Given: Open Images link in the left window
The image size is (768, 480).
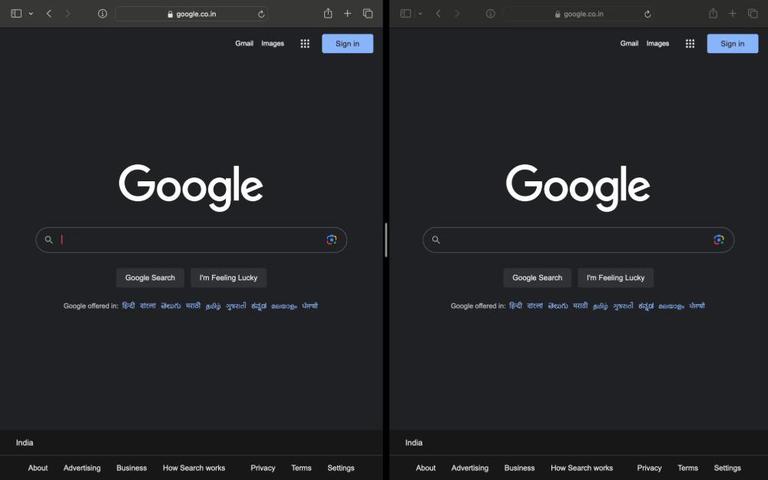Looking at the screenshot, I should click(x=273, y=44).
